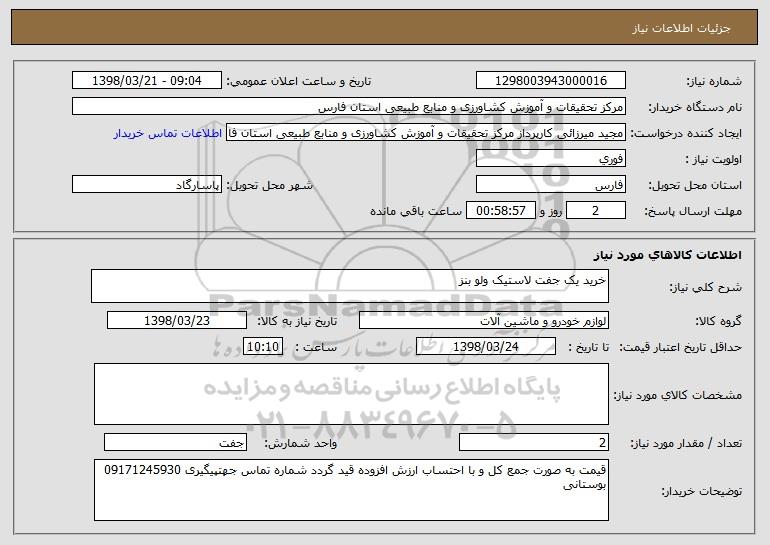Click the شرح کلی نیاز text box

[350, 286]
